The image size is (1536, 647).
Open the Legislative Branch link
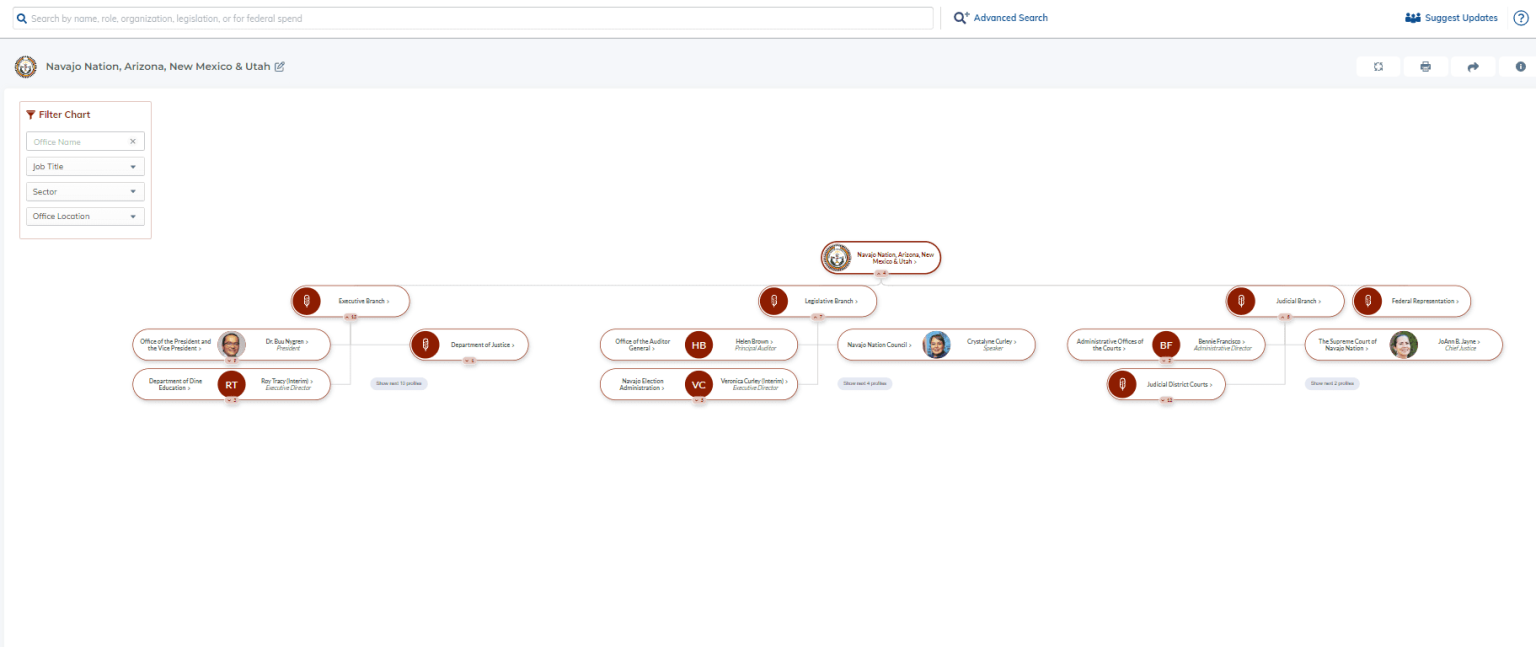point(831,301)
